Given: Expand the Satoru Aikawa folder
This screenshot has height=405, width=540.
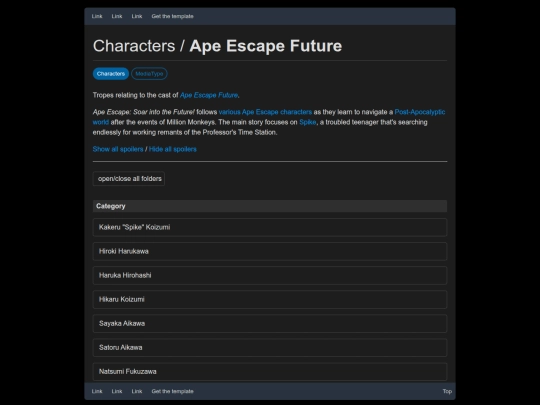Looking at the screenshot, I should coord(270,347).
